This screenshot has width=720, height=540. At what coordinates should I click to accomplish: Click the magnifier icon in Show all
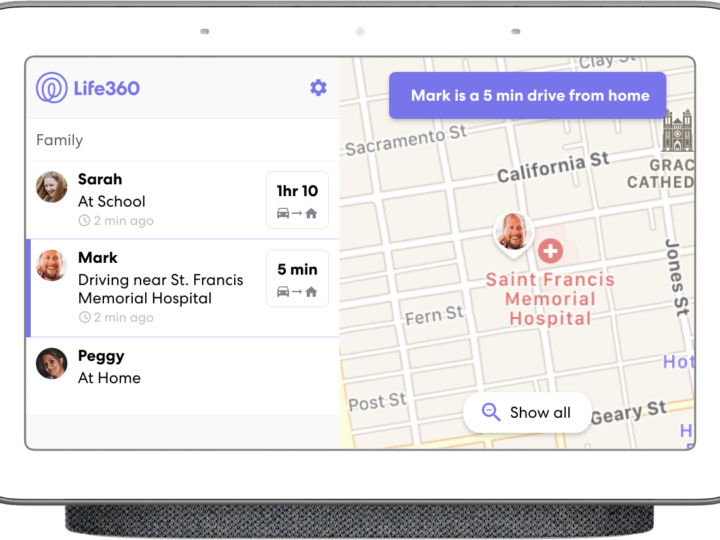[x=491, y=412]
